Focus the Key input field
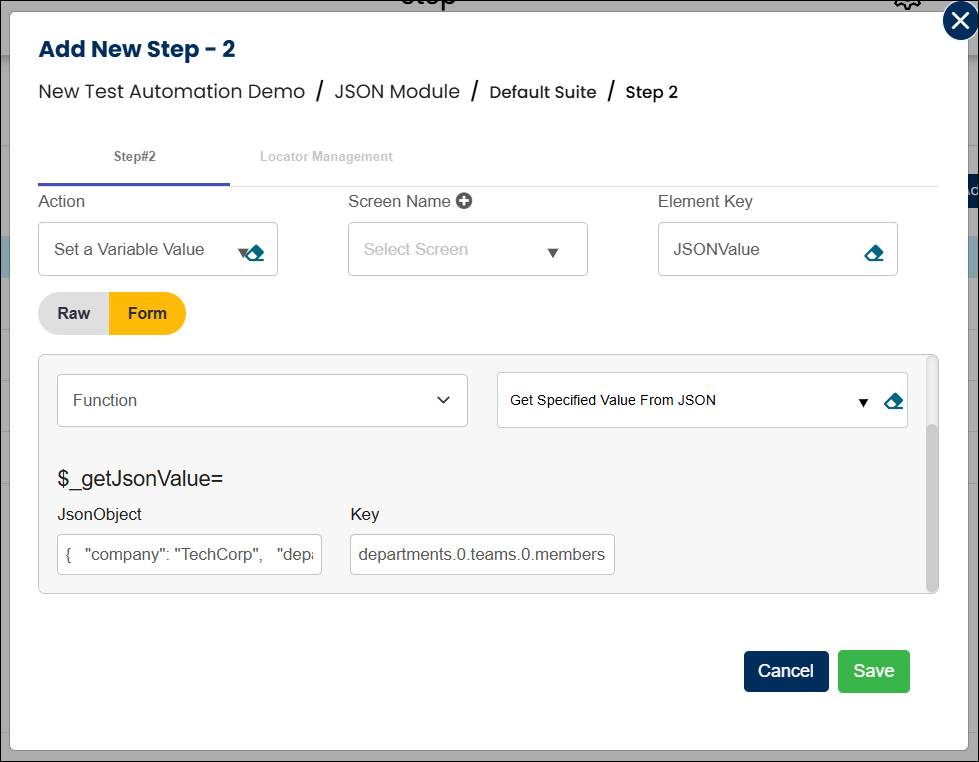 tap(482, 554)
